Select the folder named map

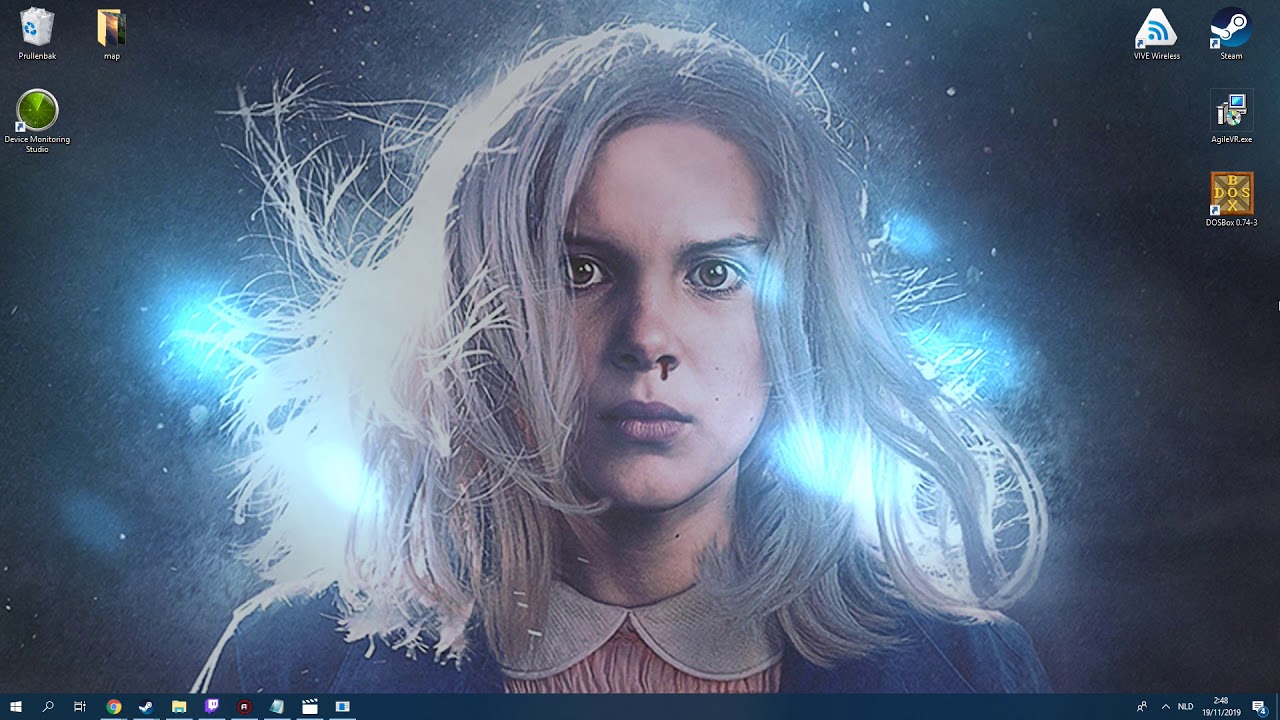[111, 28]
